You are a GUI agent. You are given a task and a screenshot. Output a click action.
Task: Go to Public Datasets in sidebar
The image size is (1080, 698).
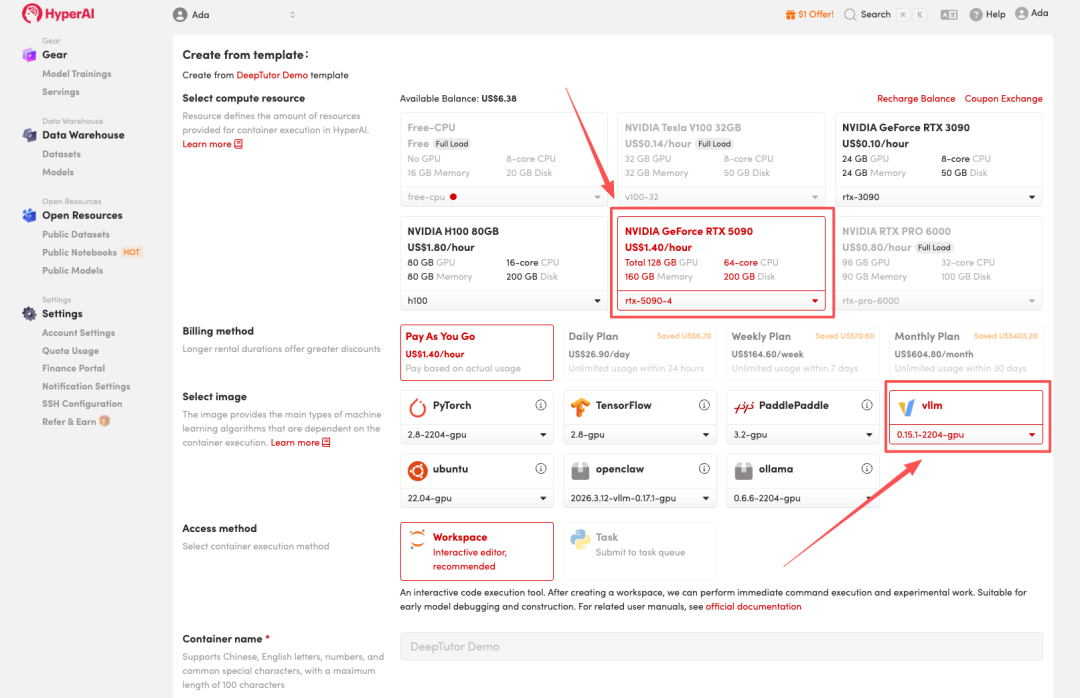click(76, 234)
